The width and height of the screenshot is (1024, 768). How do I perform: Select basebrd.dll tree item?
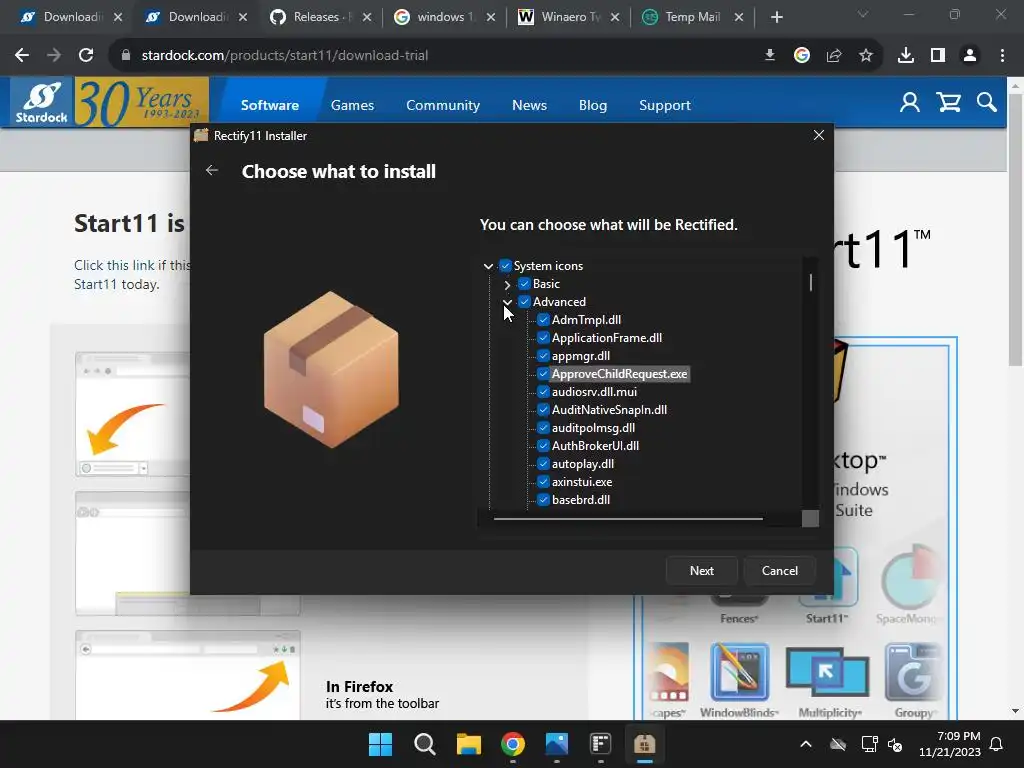click(x=581, y=500)
